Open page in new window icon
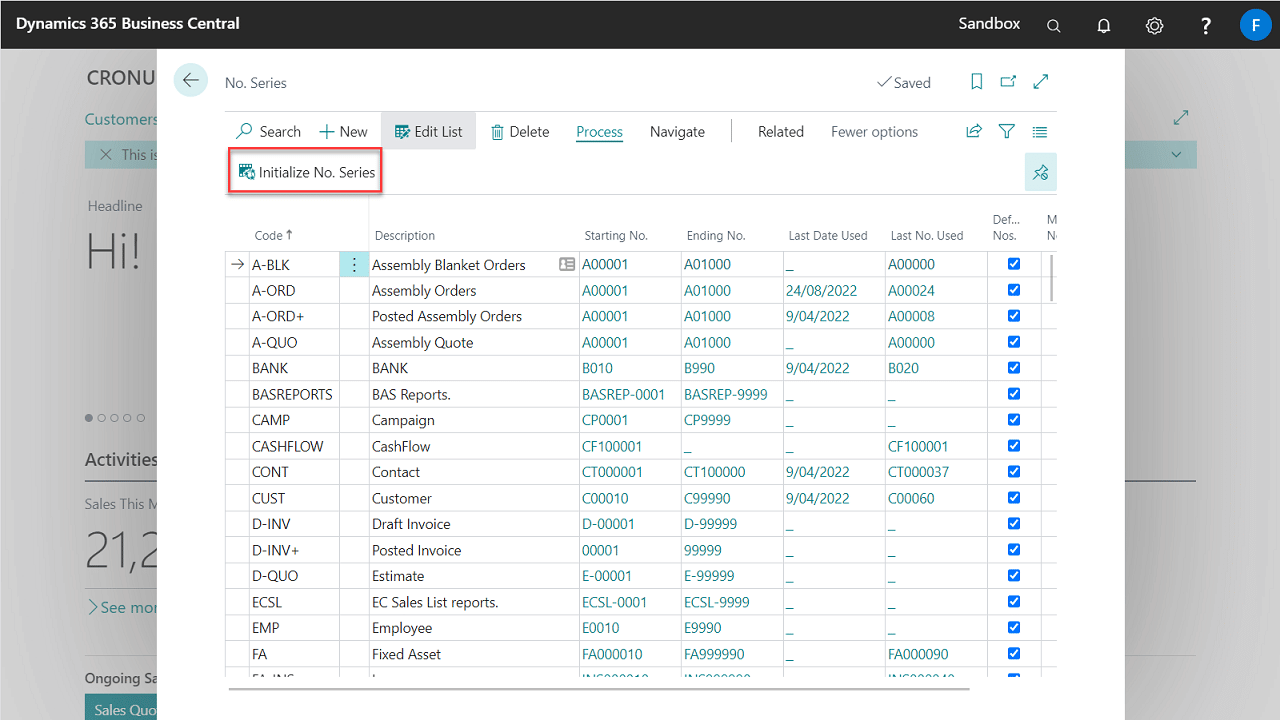The width and height of the screenshot is (1280, 720). [x=1008, y=82]
